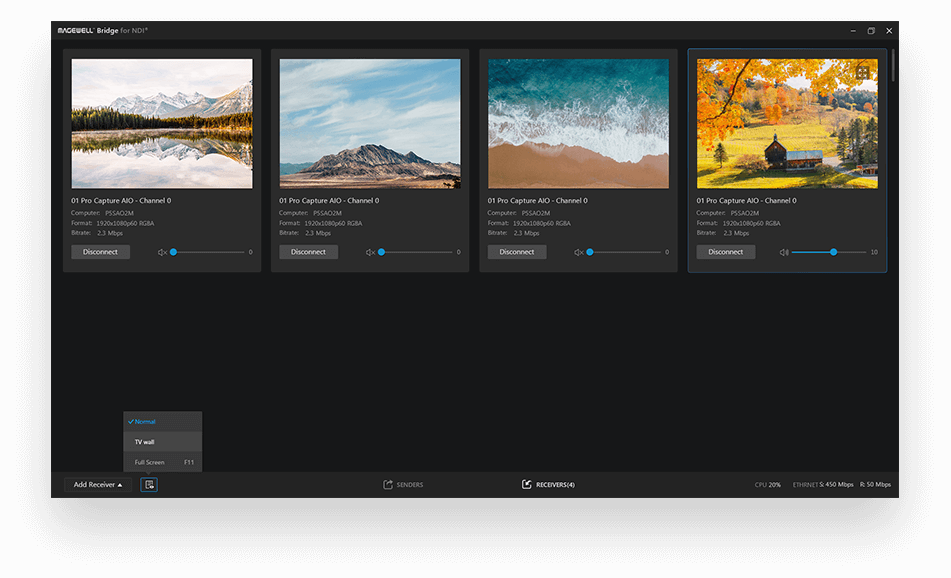The image size is (951, 578).
Task: Mute audio on the mountain lake card
Action: pos(162,252)
